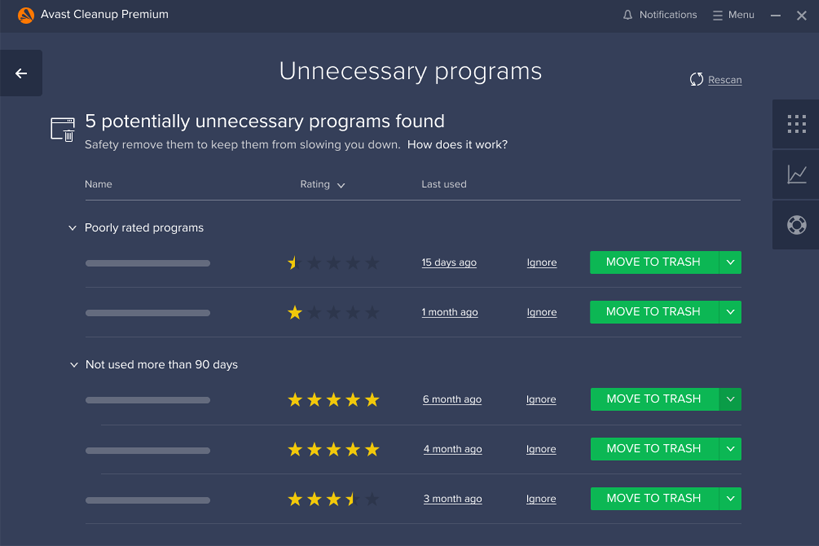
Task: Click the half-star rating of first program
Action: coord(294,262)
